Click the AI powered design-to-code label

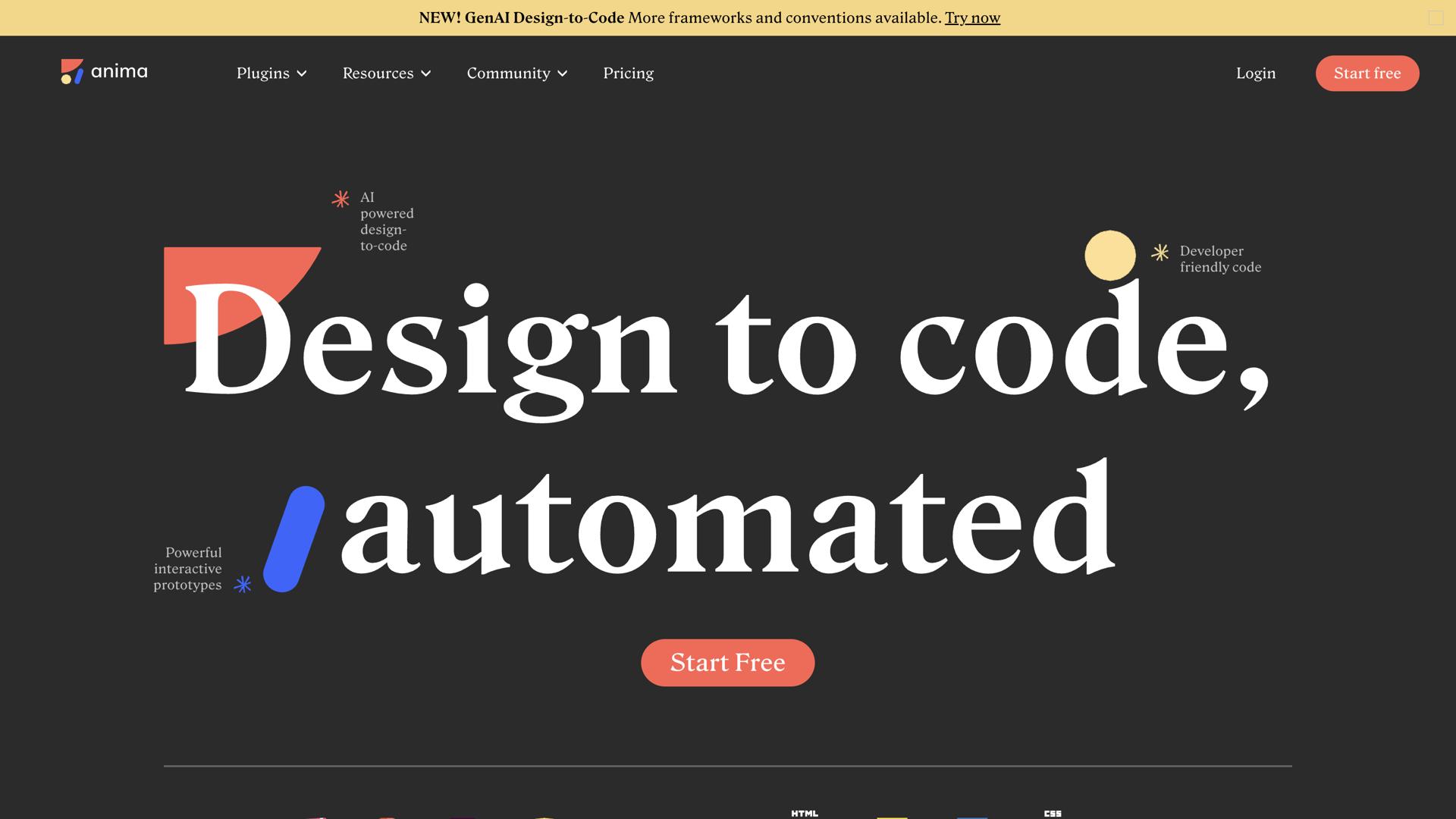pyautogui.click(x=386, y=221)
